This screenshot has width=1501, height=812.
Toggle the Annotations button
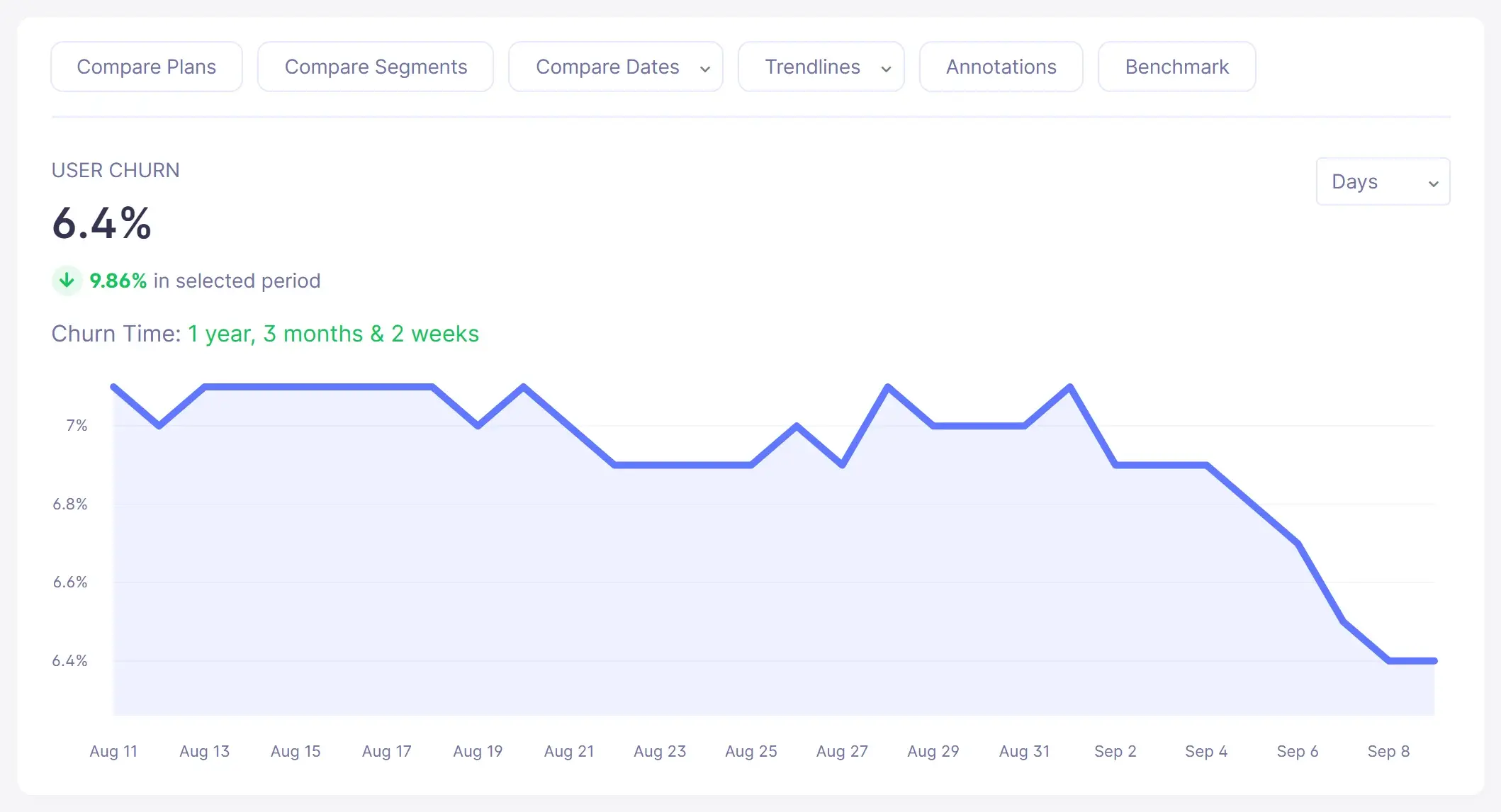(x=1001, y=67)
